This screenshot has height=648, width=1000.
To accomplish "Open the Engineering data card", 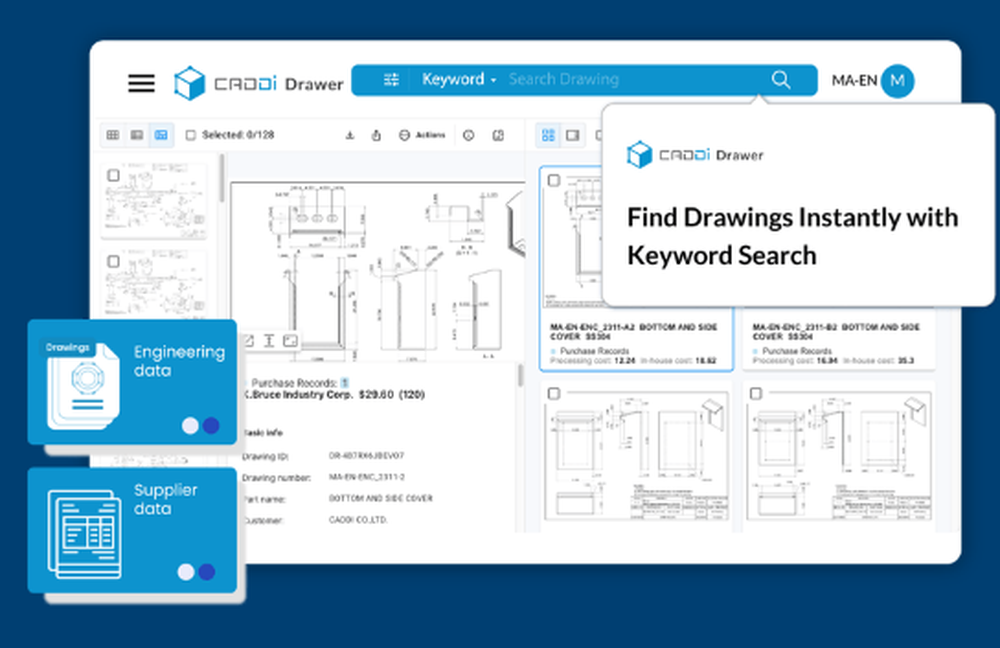I will [x=132, y=382].
